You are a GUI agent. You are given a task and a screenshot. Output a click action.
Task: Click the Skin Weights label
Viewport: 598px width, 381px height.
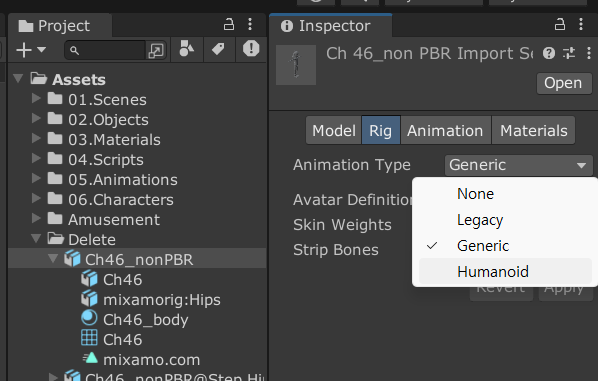[x=342, y=225]
